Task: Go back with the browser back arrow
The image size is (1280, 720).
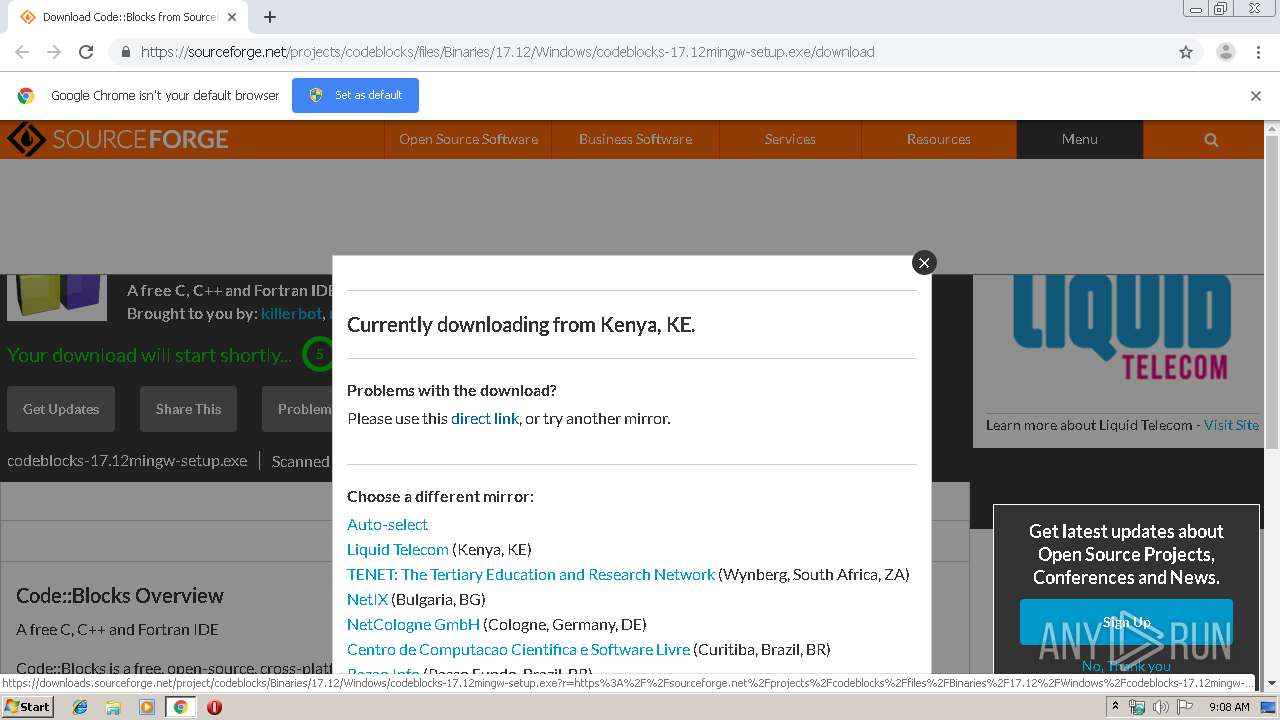Action: click(x=22, y=52)
